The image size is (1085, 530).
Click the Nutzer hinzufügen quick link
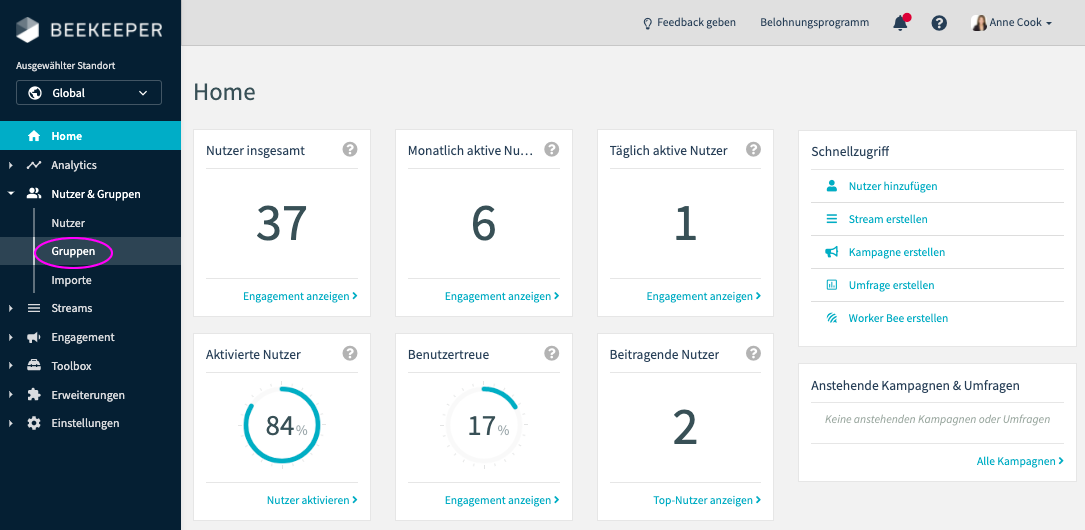pos(893,186)
